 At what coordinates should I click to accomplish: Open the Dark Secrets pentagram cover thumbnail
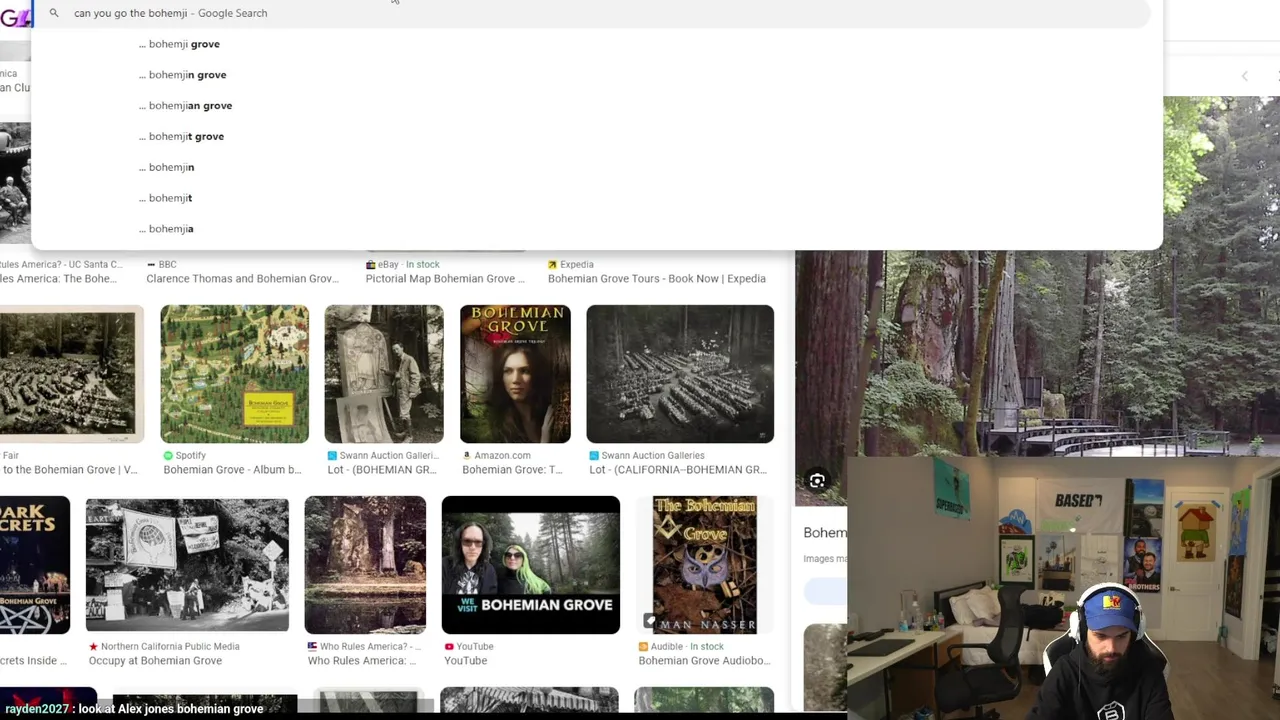34,565
